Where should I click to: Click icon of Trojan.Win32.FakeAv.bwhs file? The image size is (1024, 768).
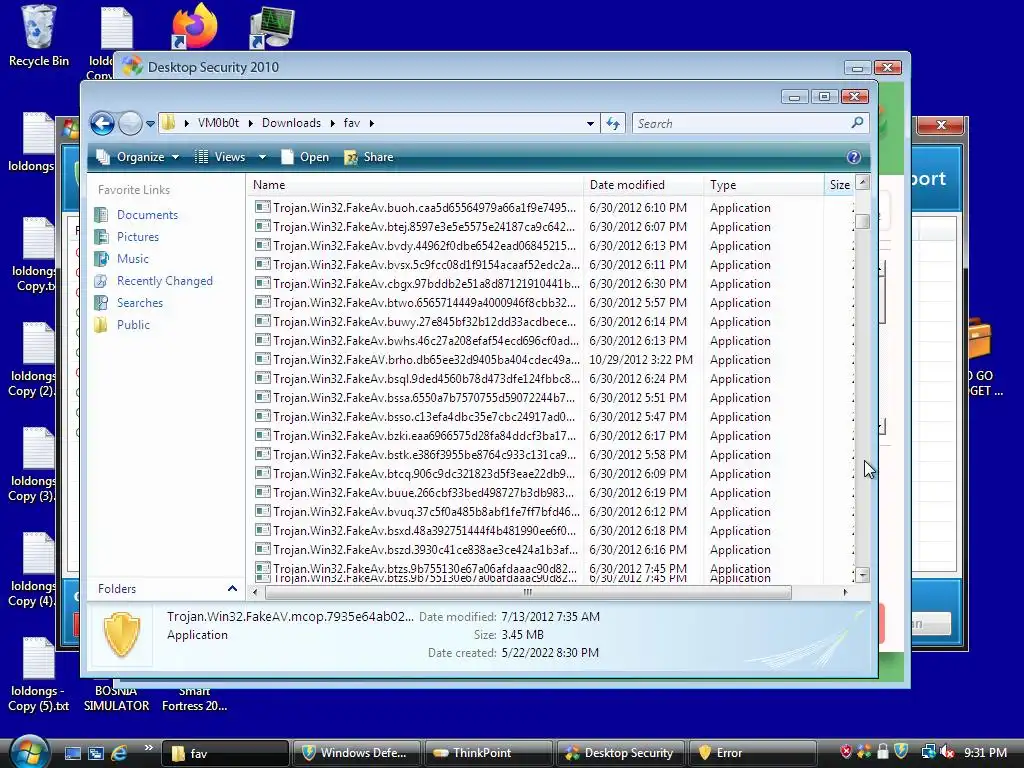tap(263, 340)
